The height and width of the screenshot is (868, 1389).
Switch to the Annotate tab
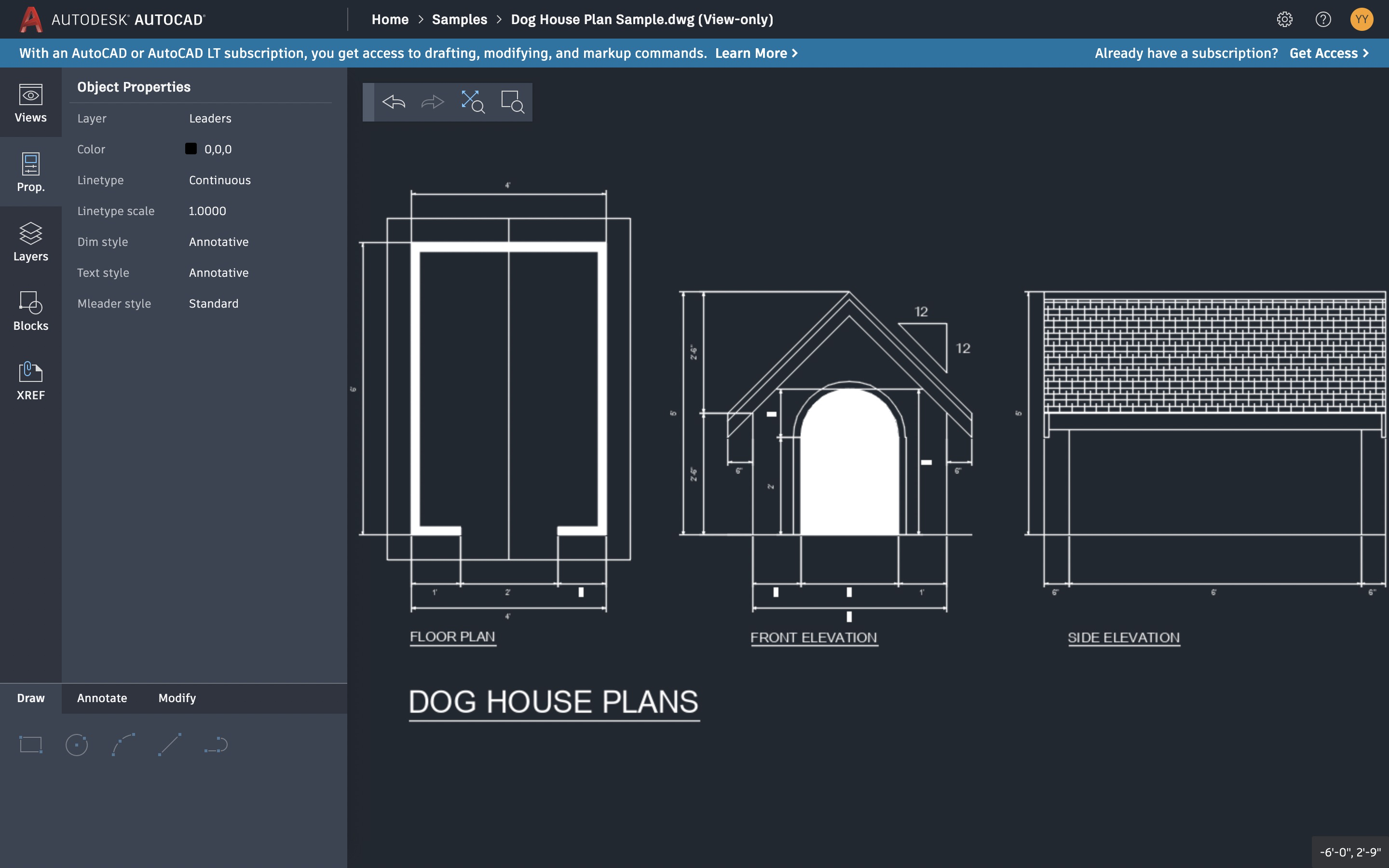[x=102, y=698]
